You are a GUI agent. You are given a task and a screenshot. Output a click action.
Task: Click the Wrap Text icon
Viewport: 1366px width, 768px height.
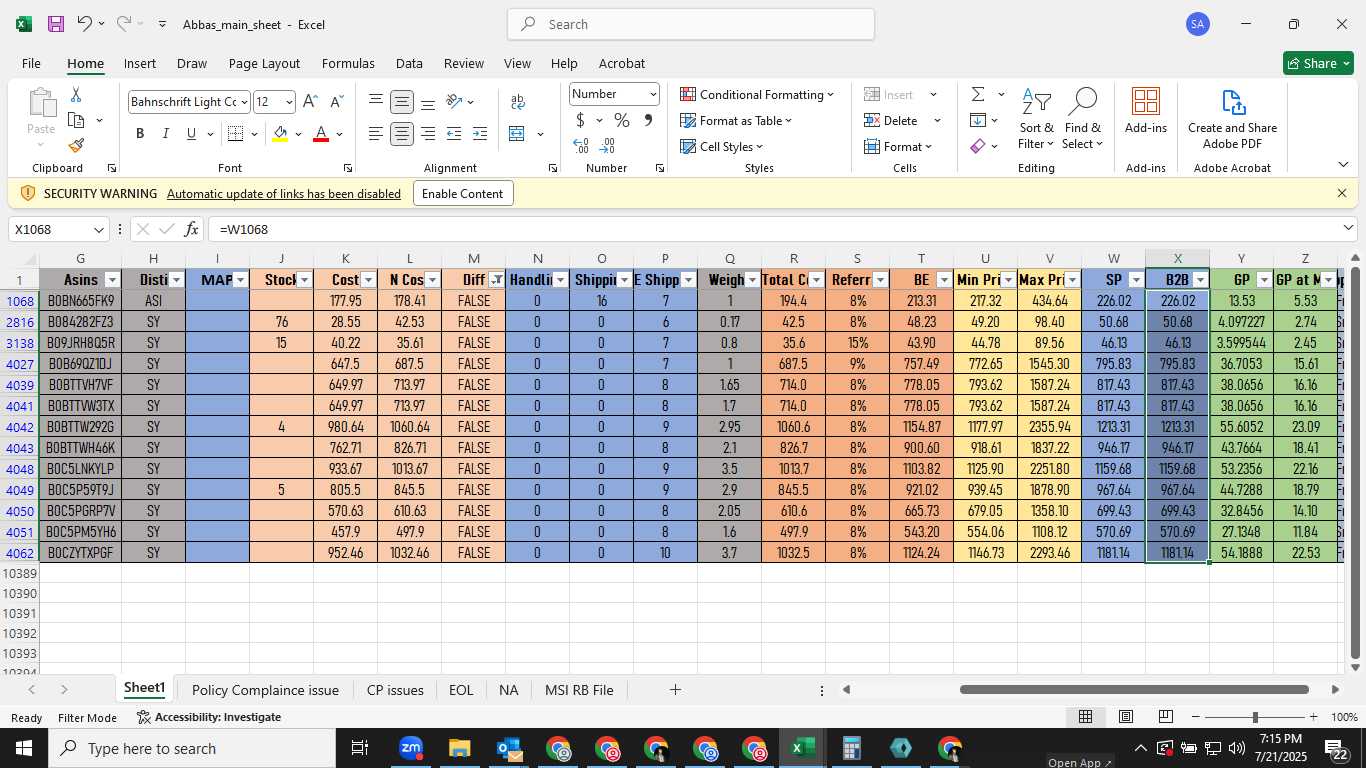coord(518,102)
